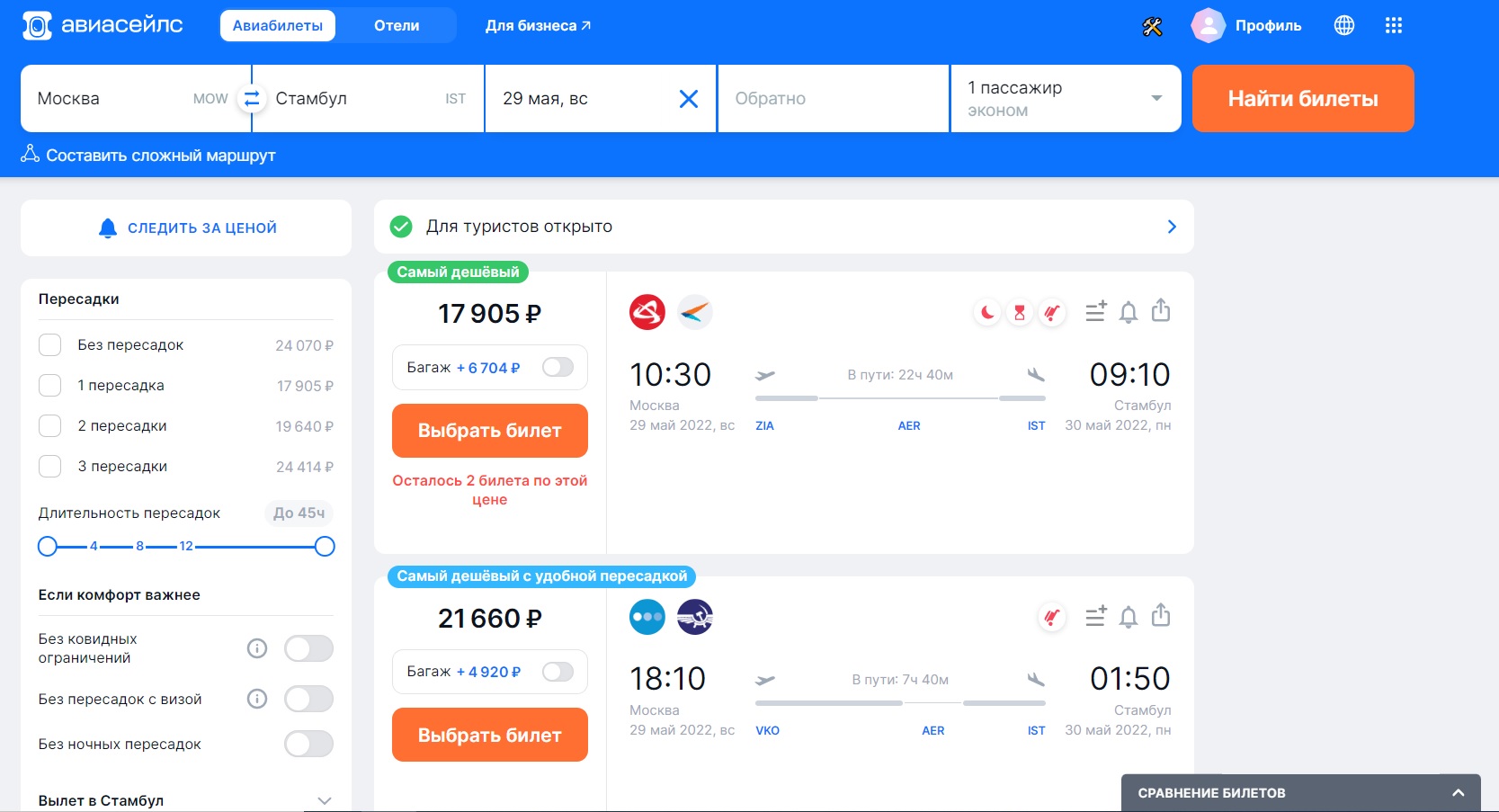Click the green checkmark tourist status icon

click(401, 227)
